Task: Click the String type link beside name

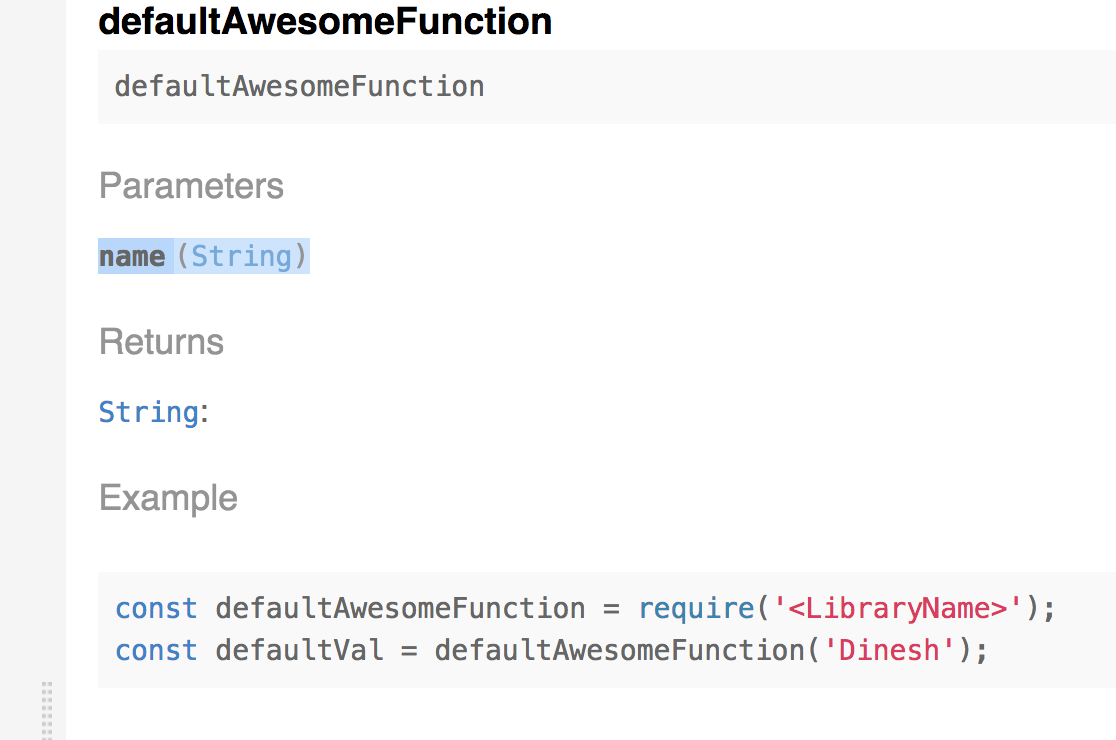Action: pos(242,256)
